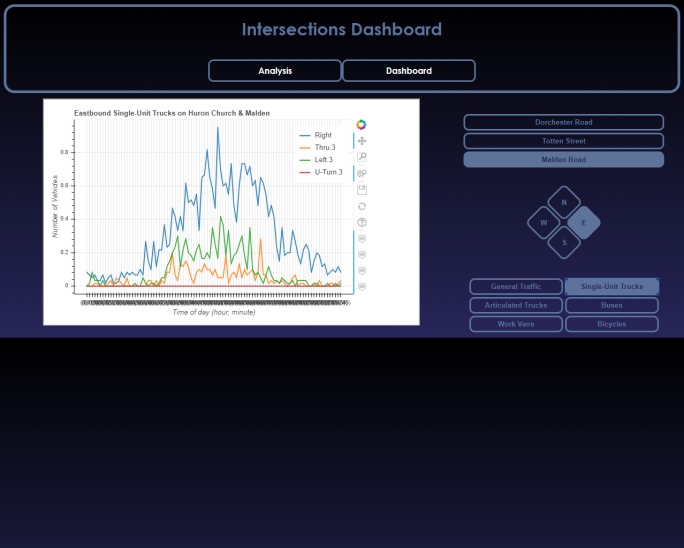
Task: Click the Bokeh logo icon
Action: tap(361, 125)
